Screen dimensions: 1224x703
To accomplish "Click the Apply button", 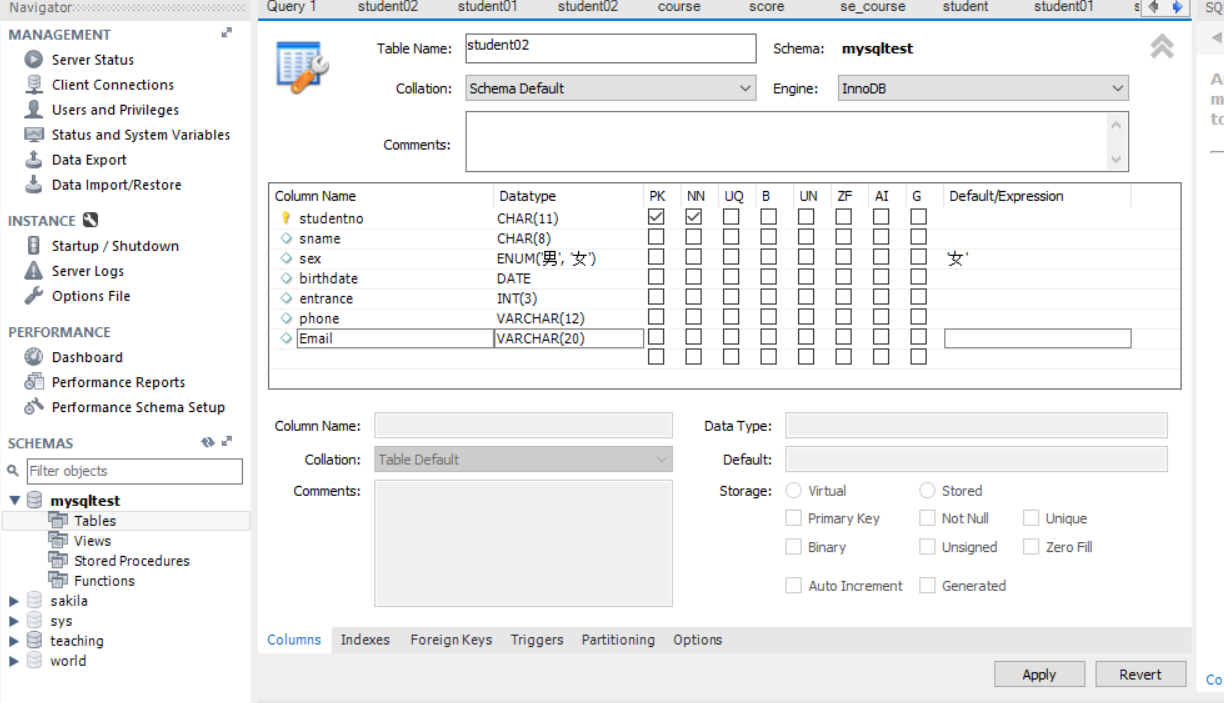I will [1039, 674].
